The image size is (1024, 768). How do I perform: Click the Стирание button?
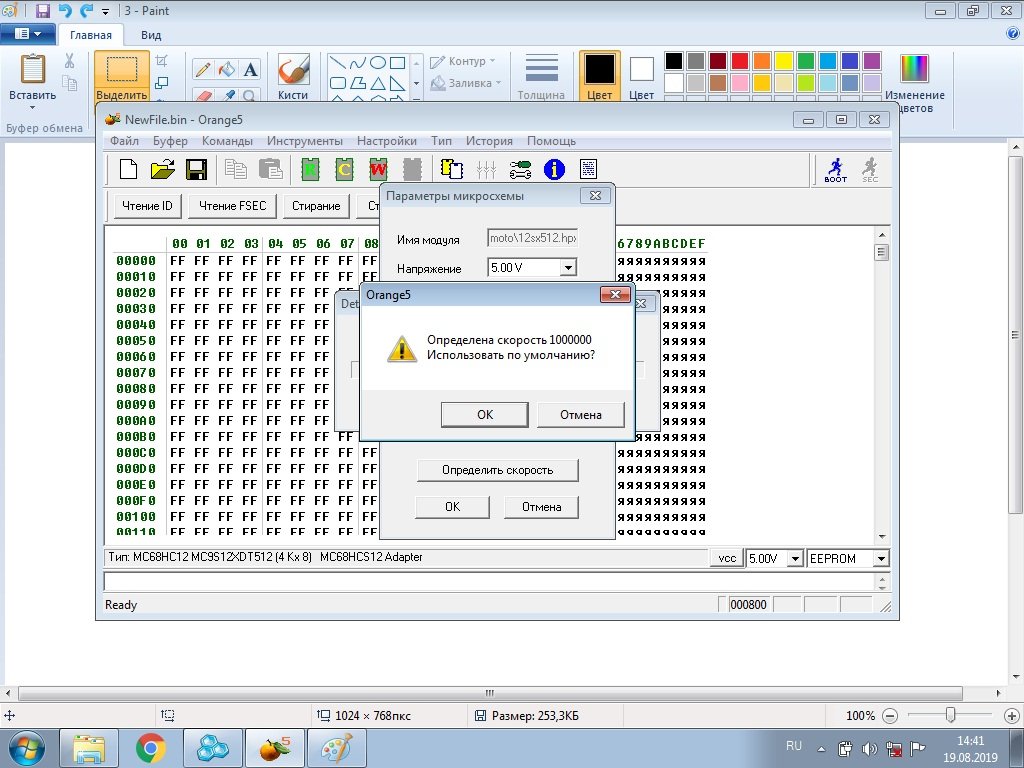(316, 206)
